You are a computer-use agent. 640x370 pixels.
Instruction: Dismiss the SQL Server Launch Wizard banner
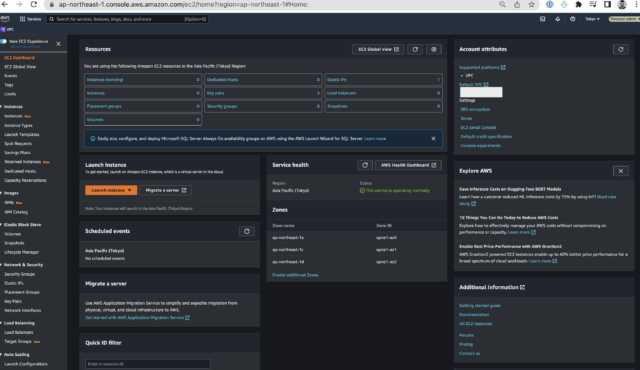[433, 139]
